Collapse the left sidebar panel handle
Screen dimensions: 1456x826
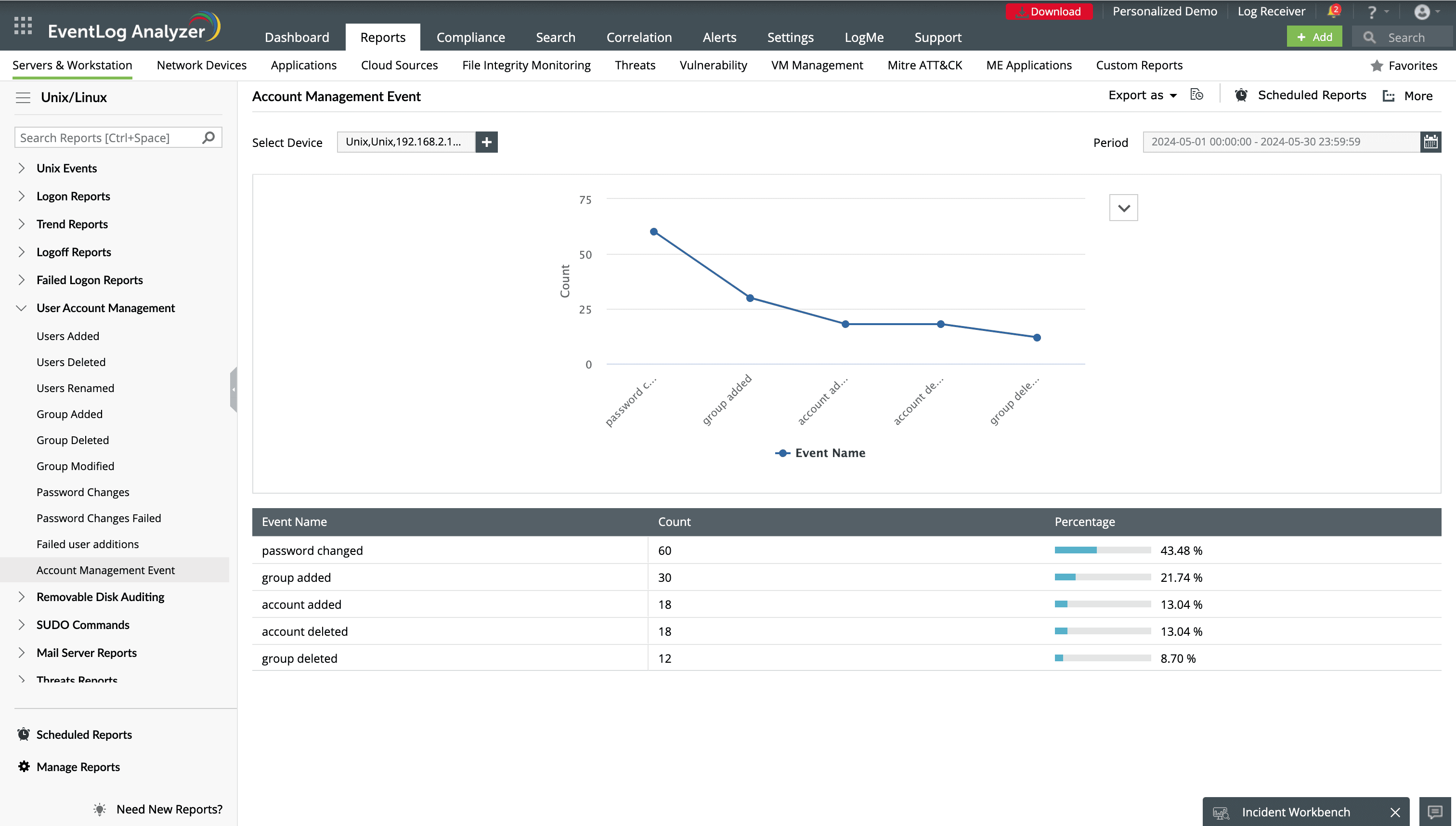tap(233, 389)
